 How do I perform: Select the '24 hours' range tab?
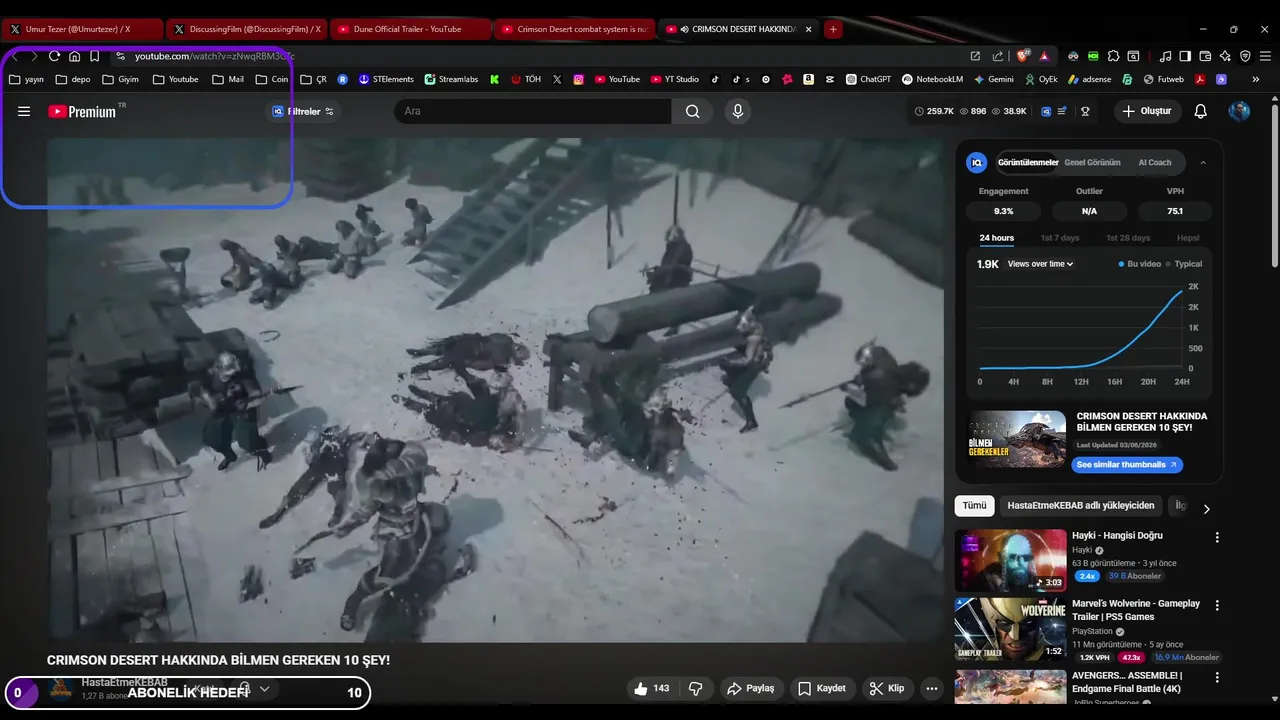tap(997, 238)
